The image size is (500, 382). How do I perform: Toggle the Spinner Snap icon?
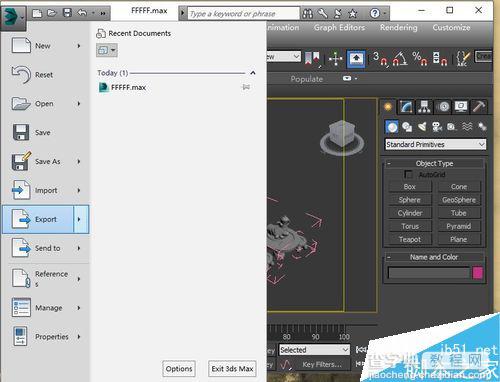tap(440, 59)
